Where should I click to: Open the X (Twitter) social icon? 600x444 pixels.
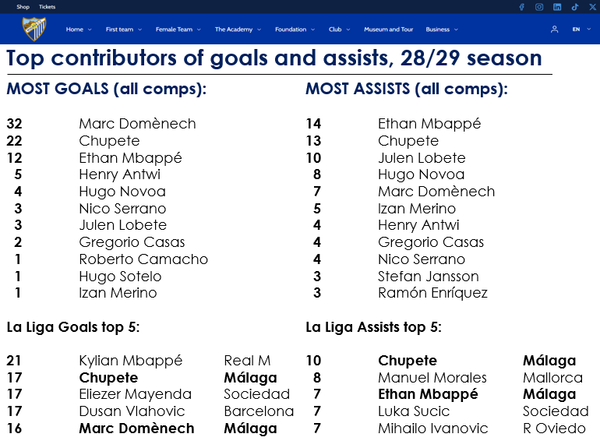coord(591,7)
